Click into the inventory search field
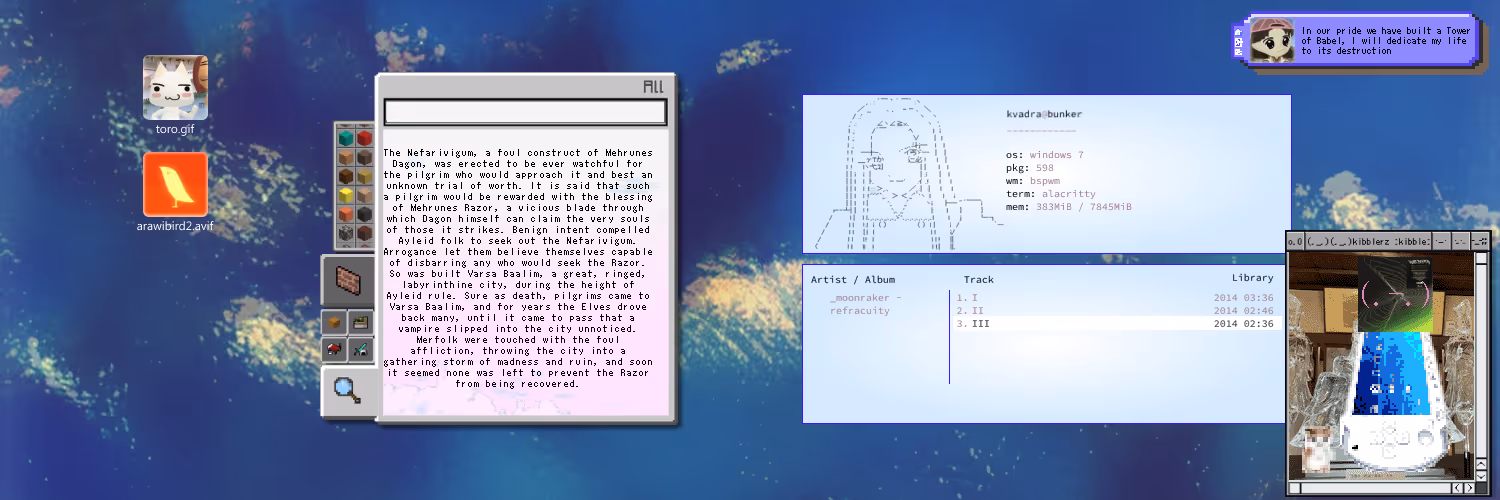This screenshot has height=500, width=1500. point(525,112)
